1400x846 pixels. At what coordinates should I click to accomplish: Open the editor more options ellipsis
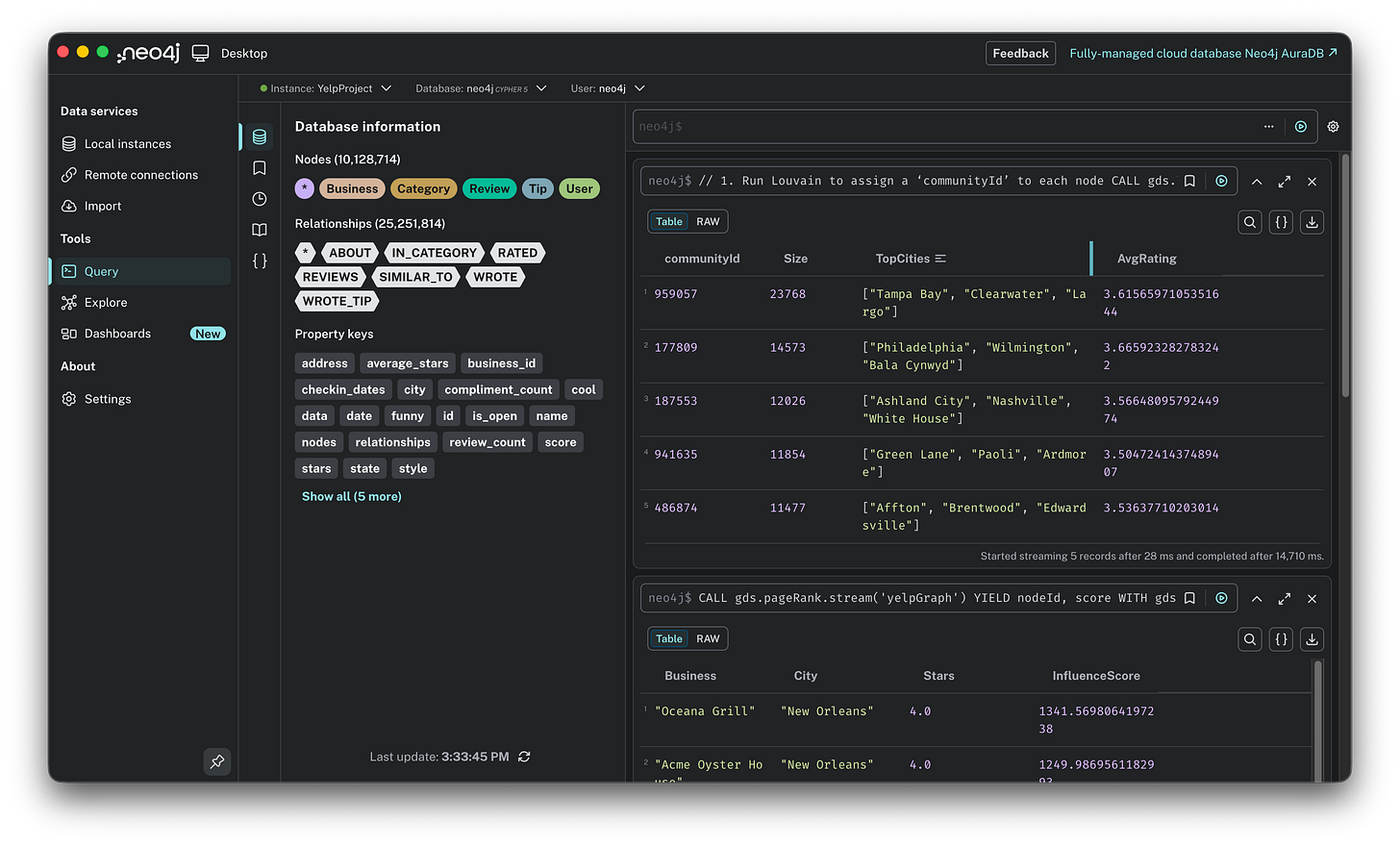(1269, 126)
